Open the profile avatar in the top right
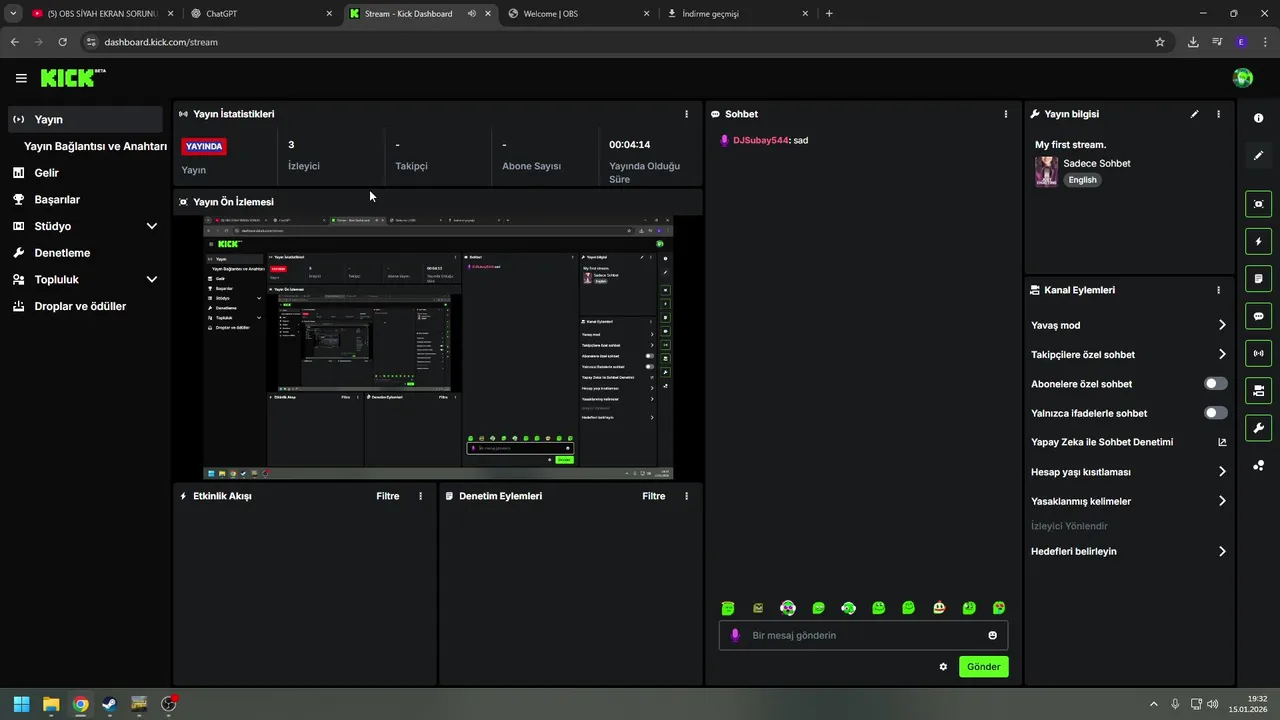Viewport: 1280px width, 720px height. tap(1243, 78)
